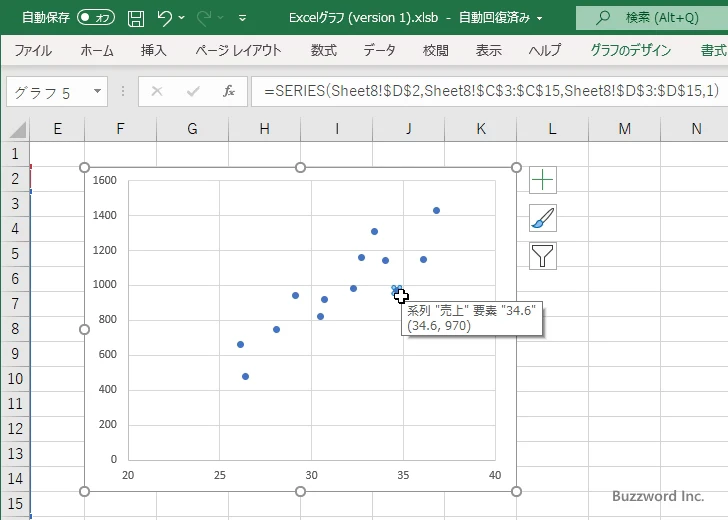The width and height of the screenshot is (728, 520).
Task: Open Customize Quick Access Toolbar menu
Action: tap(242, 18)
